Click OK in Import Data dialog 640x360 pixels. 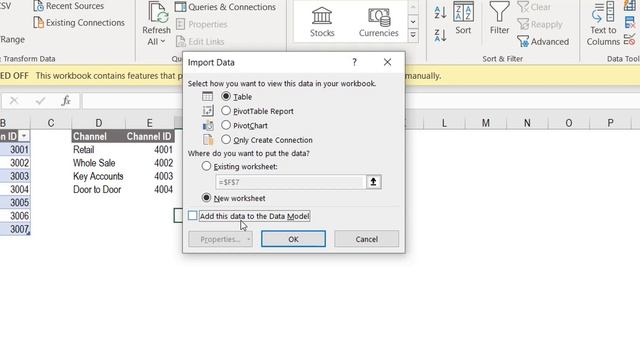coord(293,239)
